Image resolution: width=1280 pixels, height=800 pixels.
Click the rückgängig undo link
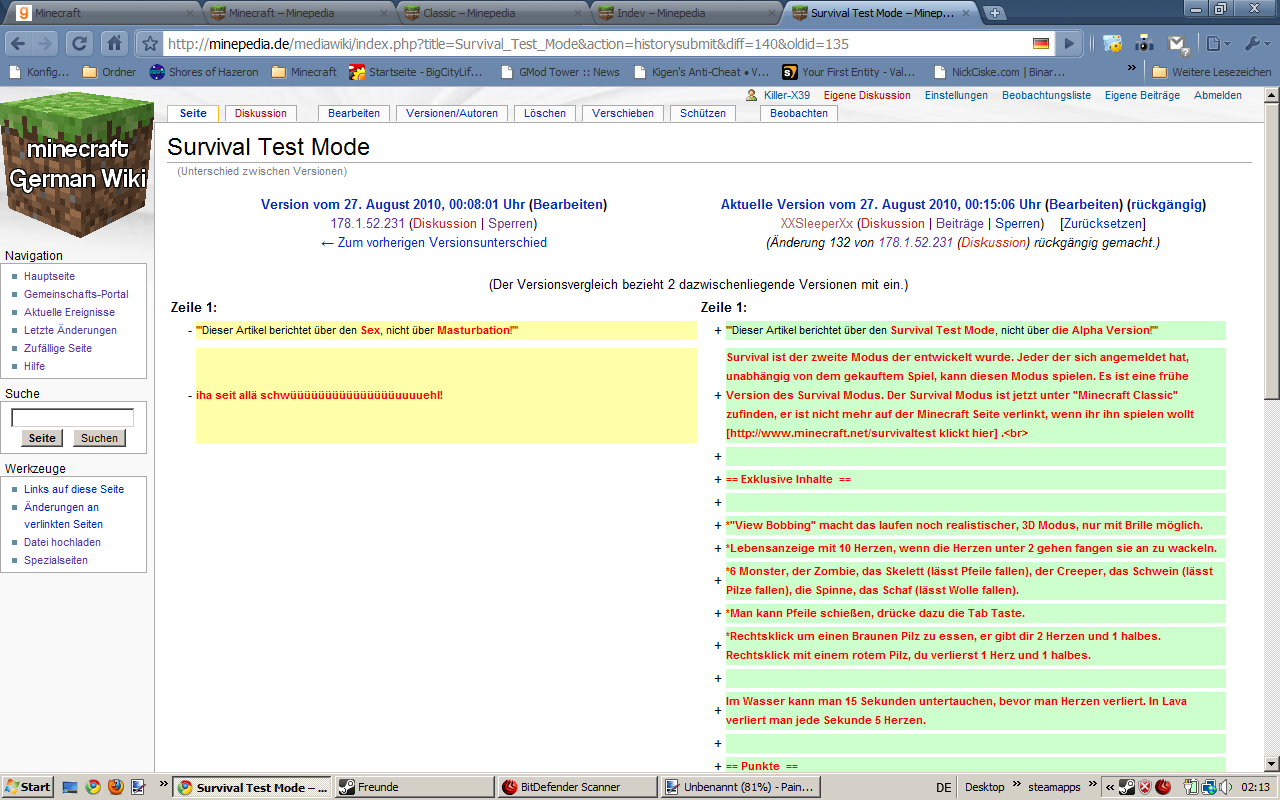tap(1166, 204)
